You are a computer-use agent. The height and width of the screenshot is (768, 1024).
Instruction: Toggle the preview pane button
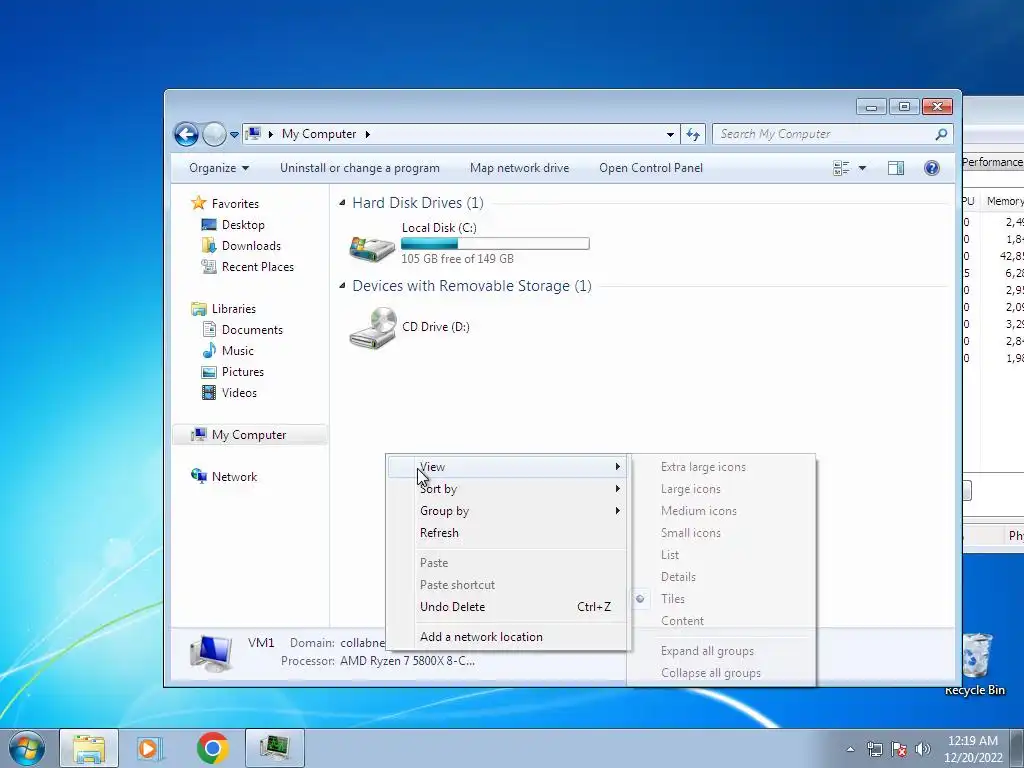896,168
